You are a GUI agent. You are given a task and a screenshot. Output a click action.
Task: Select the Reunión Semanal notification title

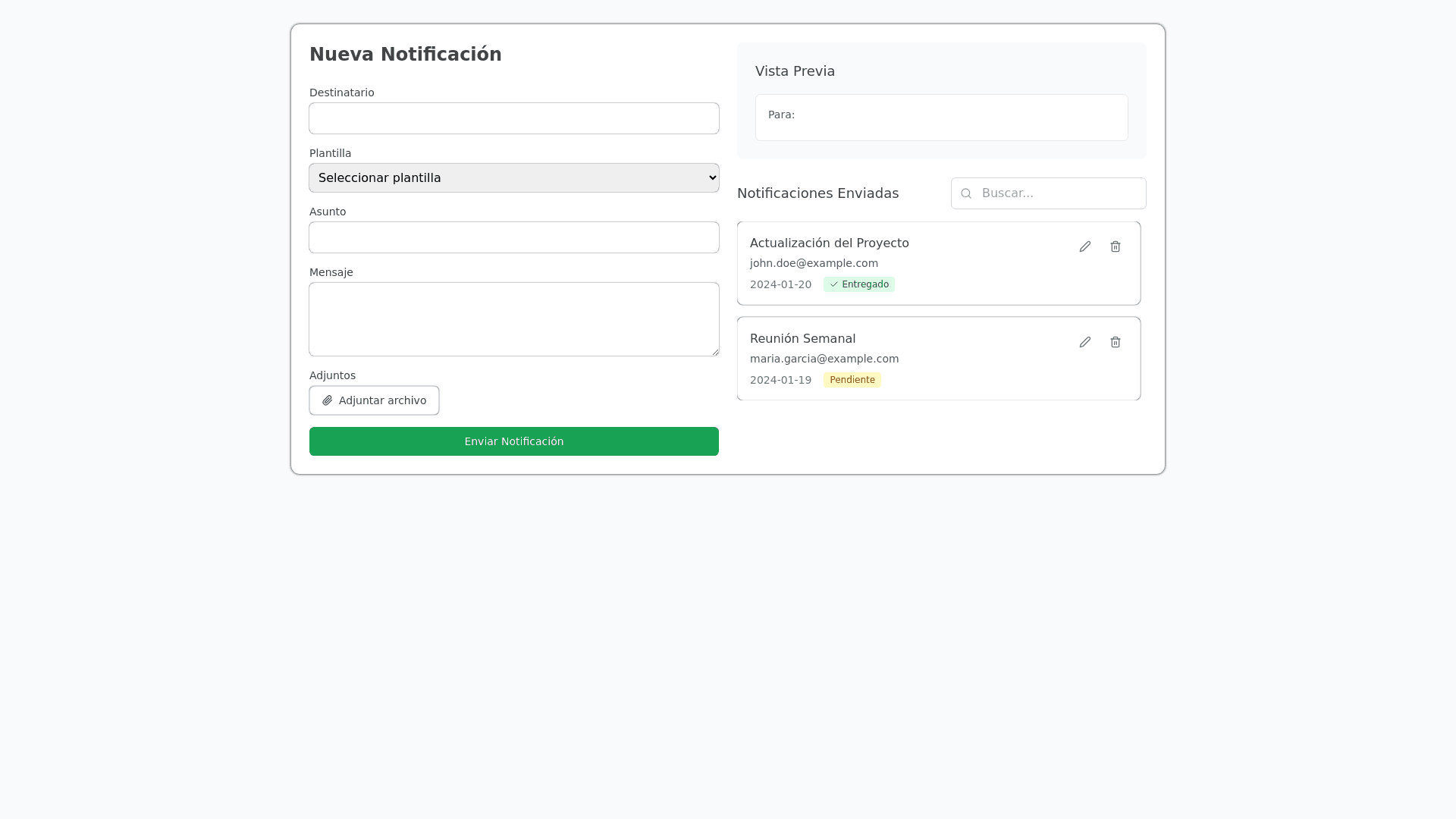pos(802,338)
